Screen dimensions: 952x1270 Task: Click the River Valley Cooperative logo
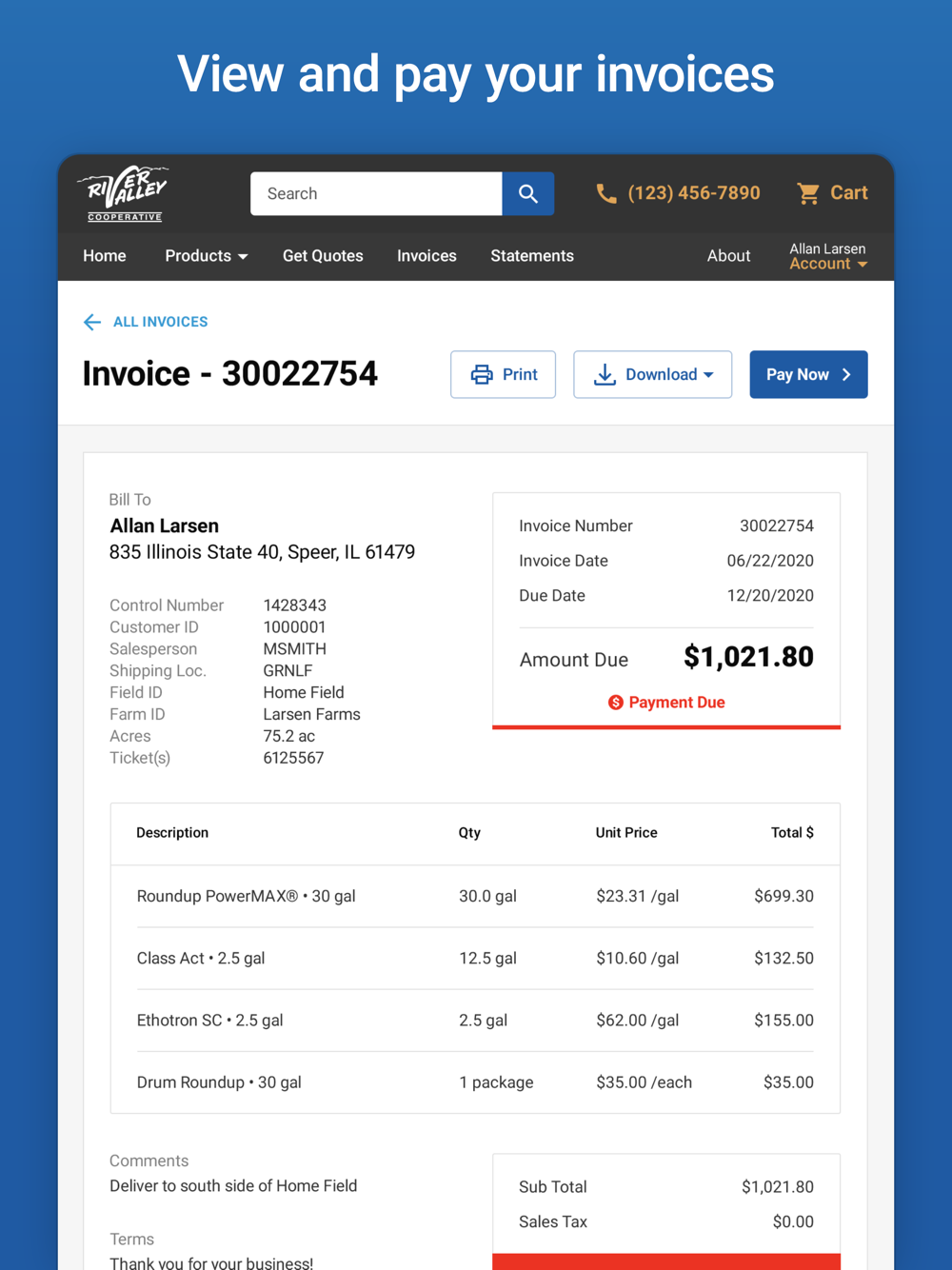(123, 193)
